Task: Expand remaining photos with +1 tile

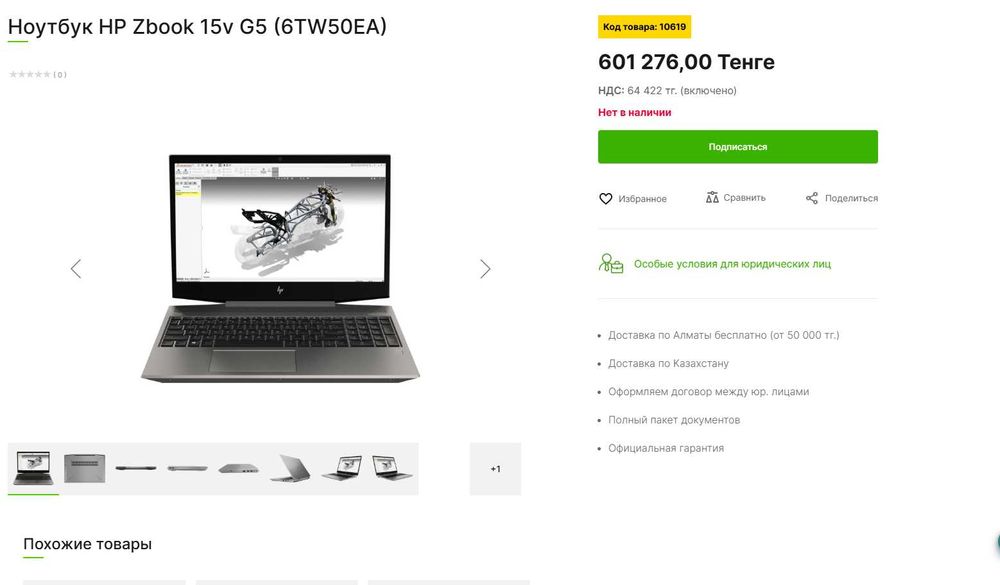Action: pyautogui.click(x=496, y=469)
